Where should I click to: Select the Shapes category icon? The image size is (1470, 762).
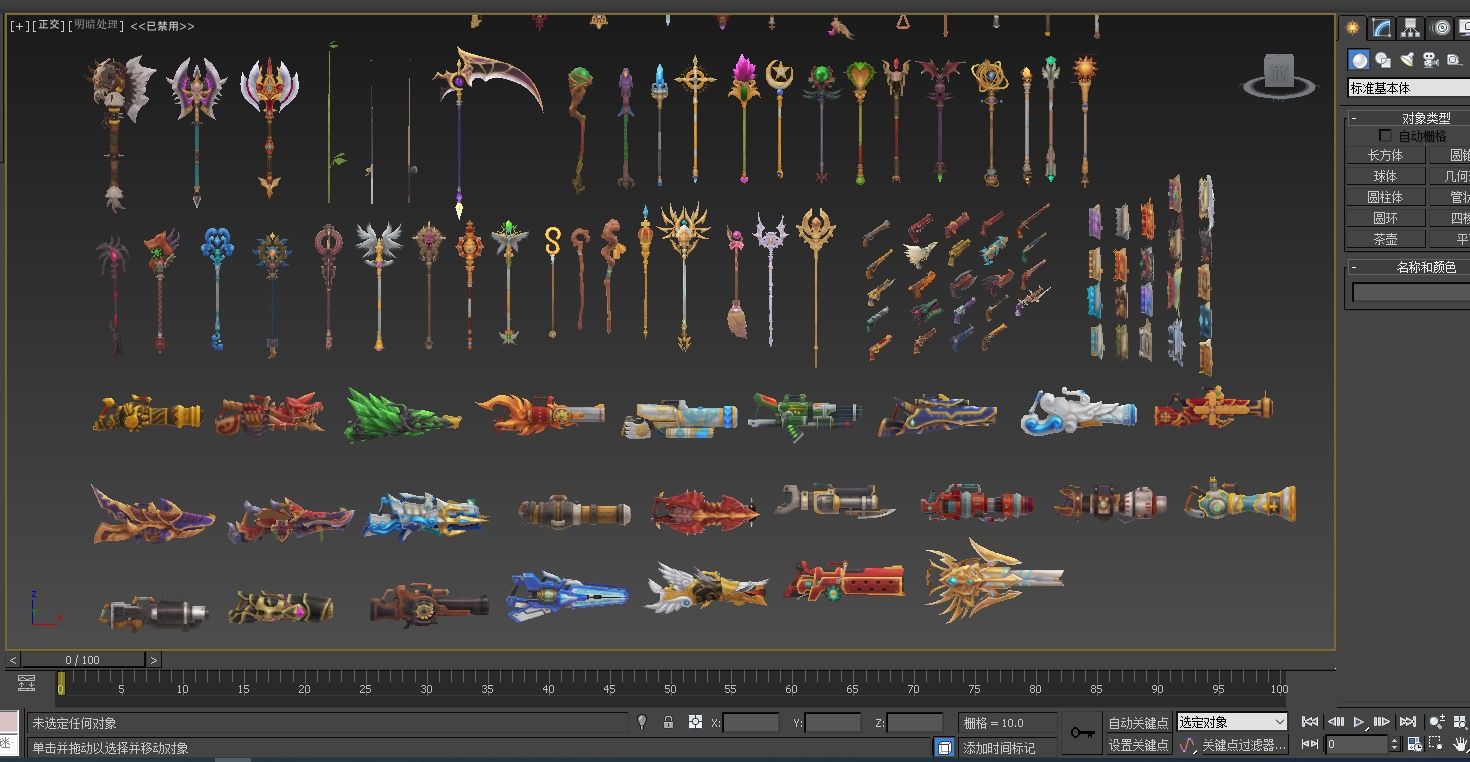pos(1383,60)
